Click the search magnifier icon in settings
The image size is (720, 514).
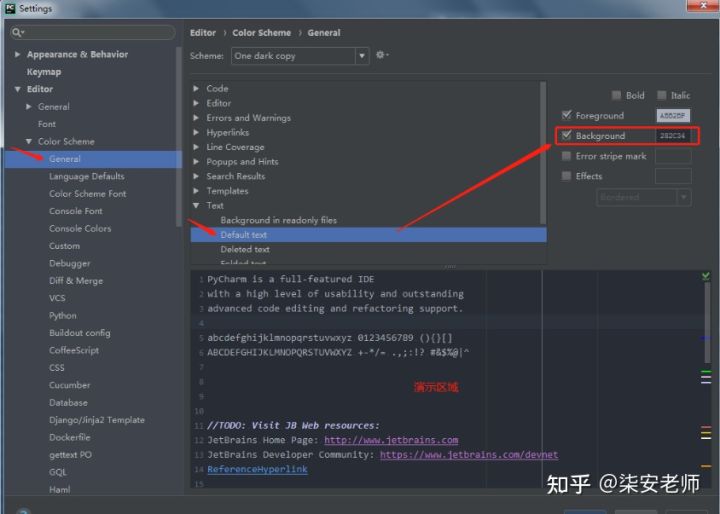[18, 33]
